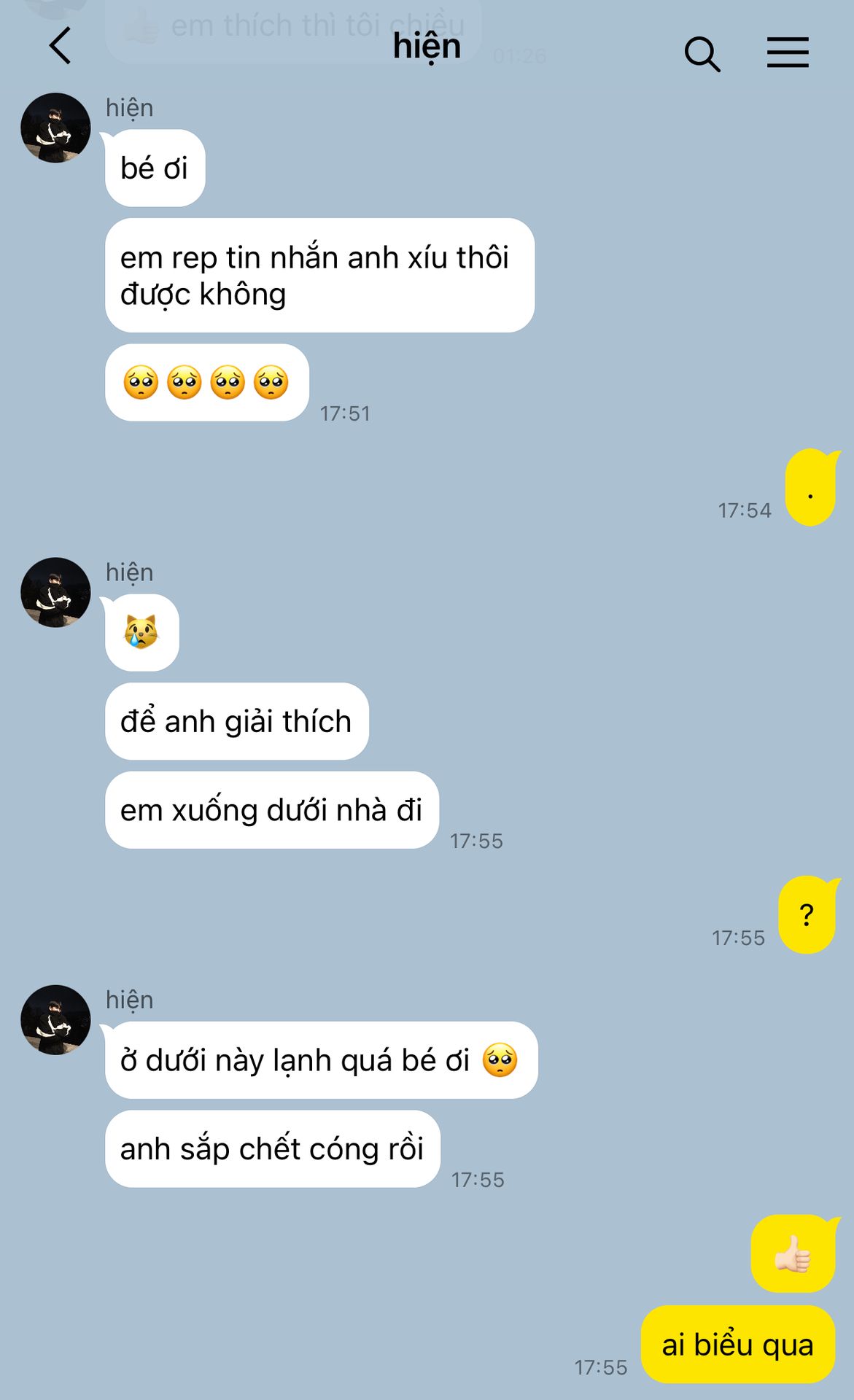Tap the yellow question mark bubble

pos(807,914)
